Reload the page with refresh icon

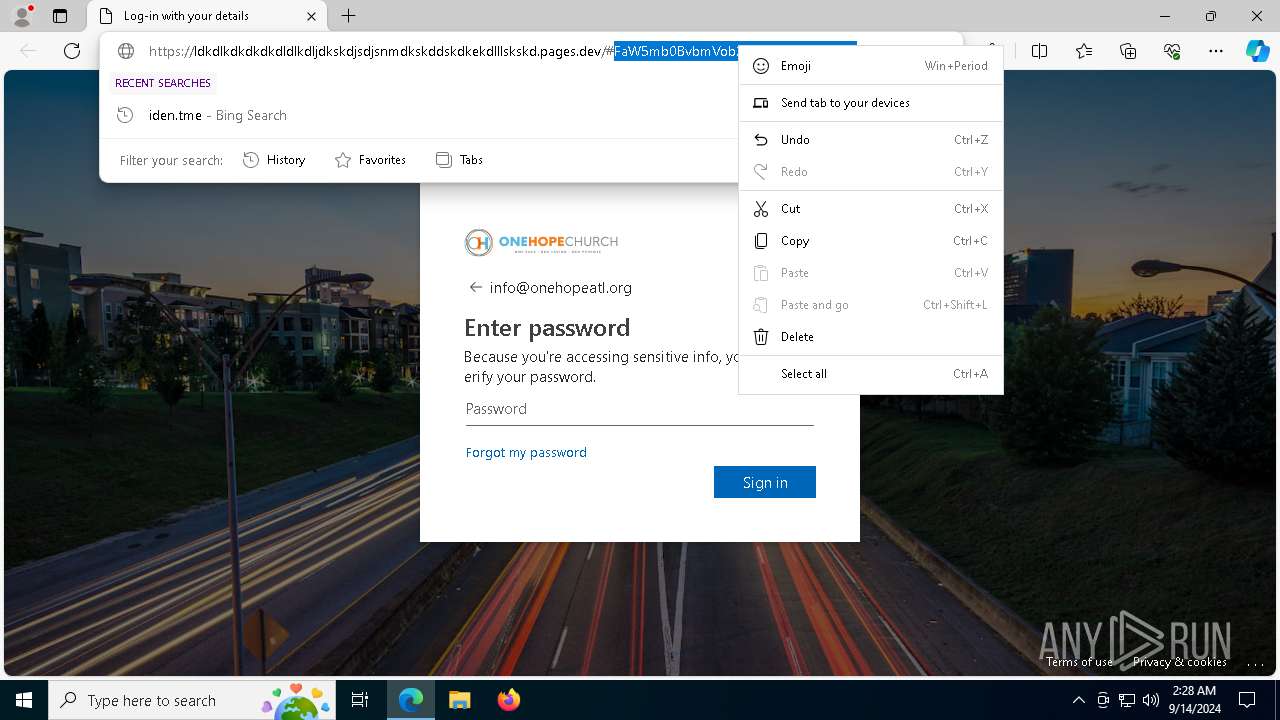tap(72, 51)
